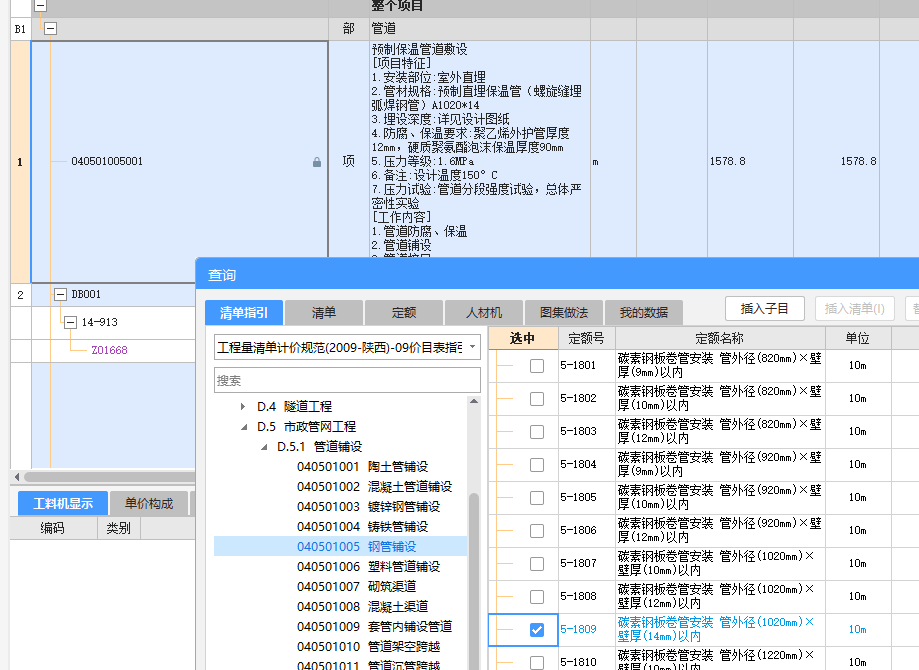
Task: Click the row number 2 cell
Action: tap(21, 295)
